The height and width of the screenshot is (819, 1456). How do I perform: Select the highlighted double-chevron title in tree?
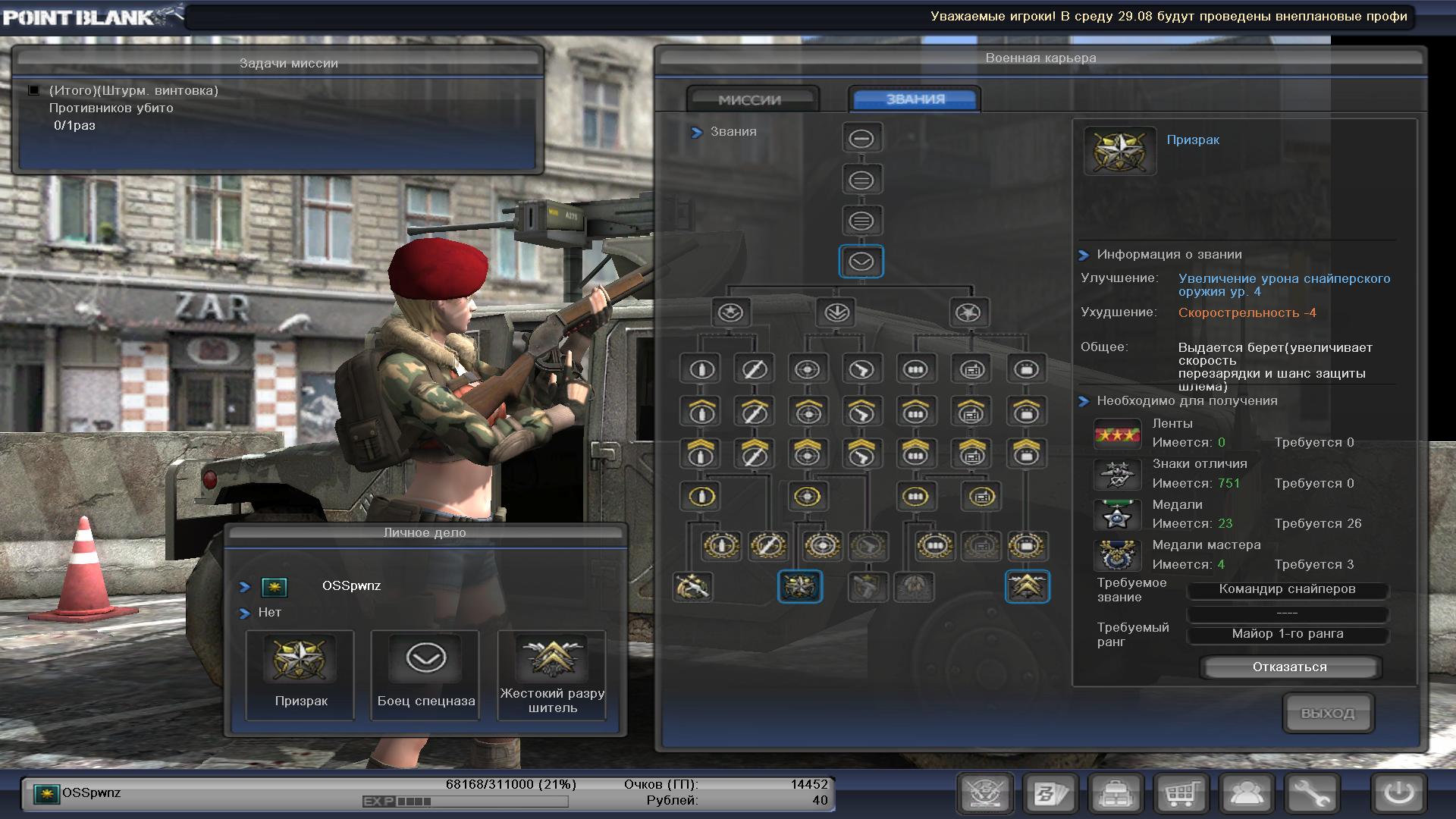tap(1027, 586)
